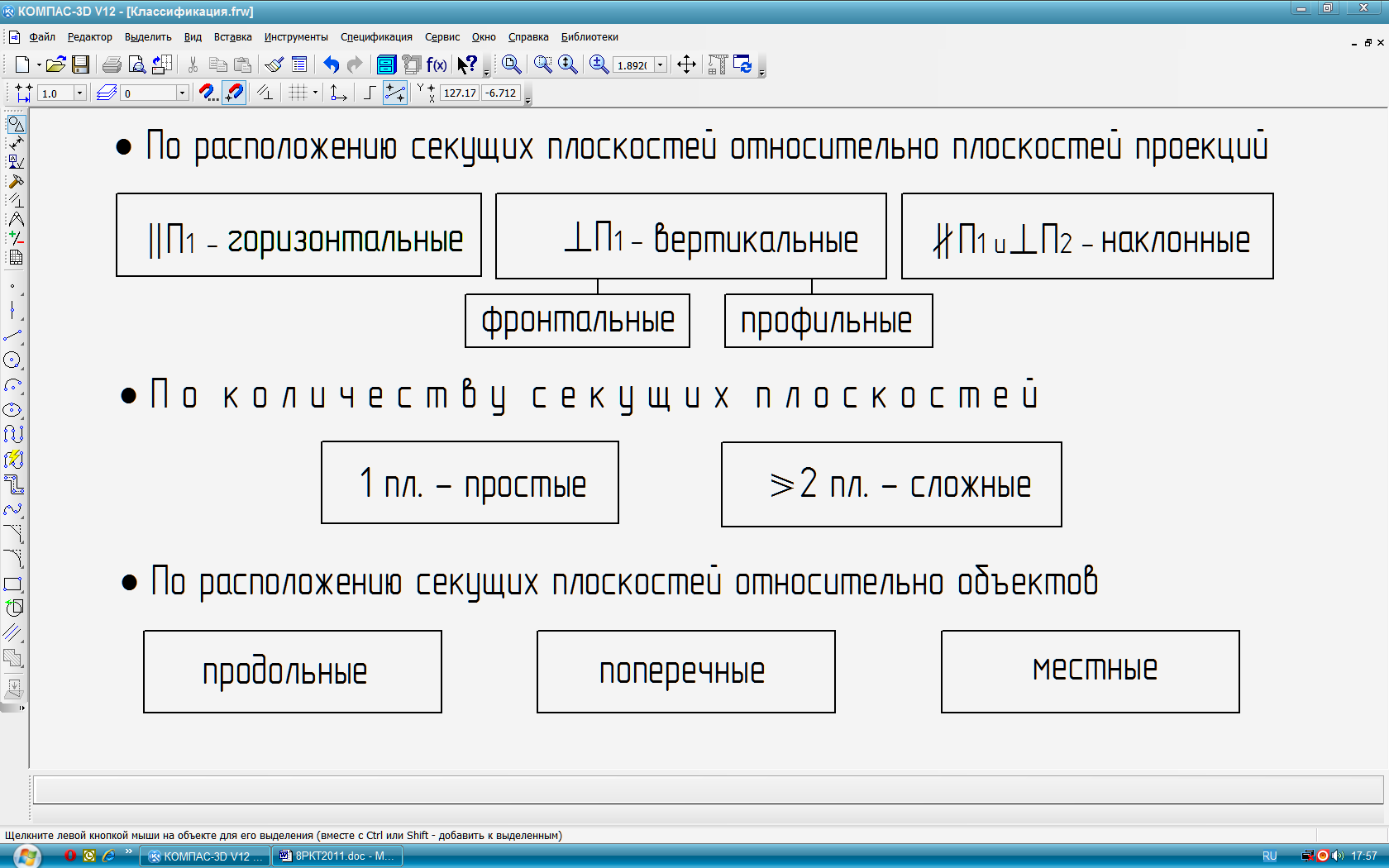The image size is (1389, 868).
Task: Open the Инструменты menu
Action: [x=296, y=37]
